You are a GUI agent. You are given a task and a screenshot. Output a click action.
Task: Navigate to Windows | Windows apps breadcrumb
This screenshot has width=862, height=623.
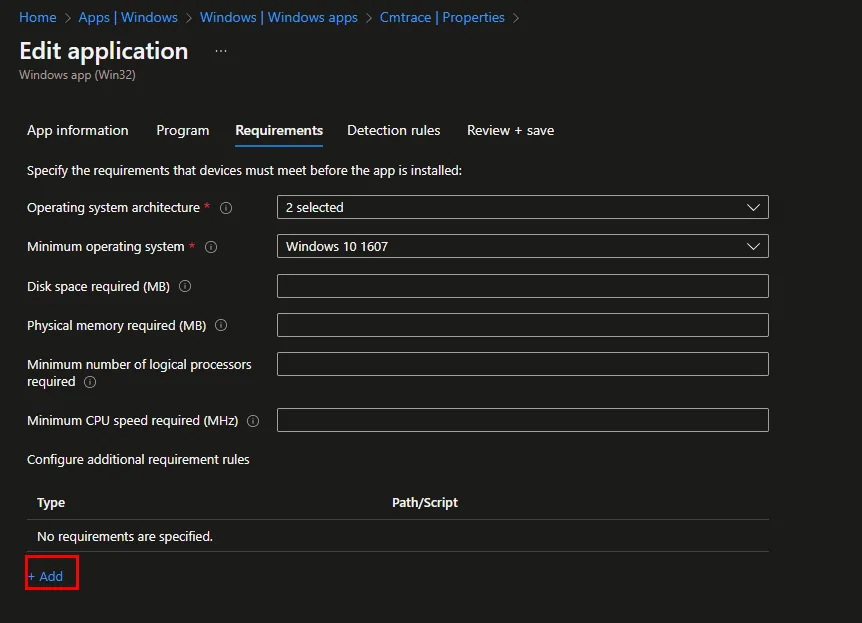coord(279,17)
